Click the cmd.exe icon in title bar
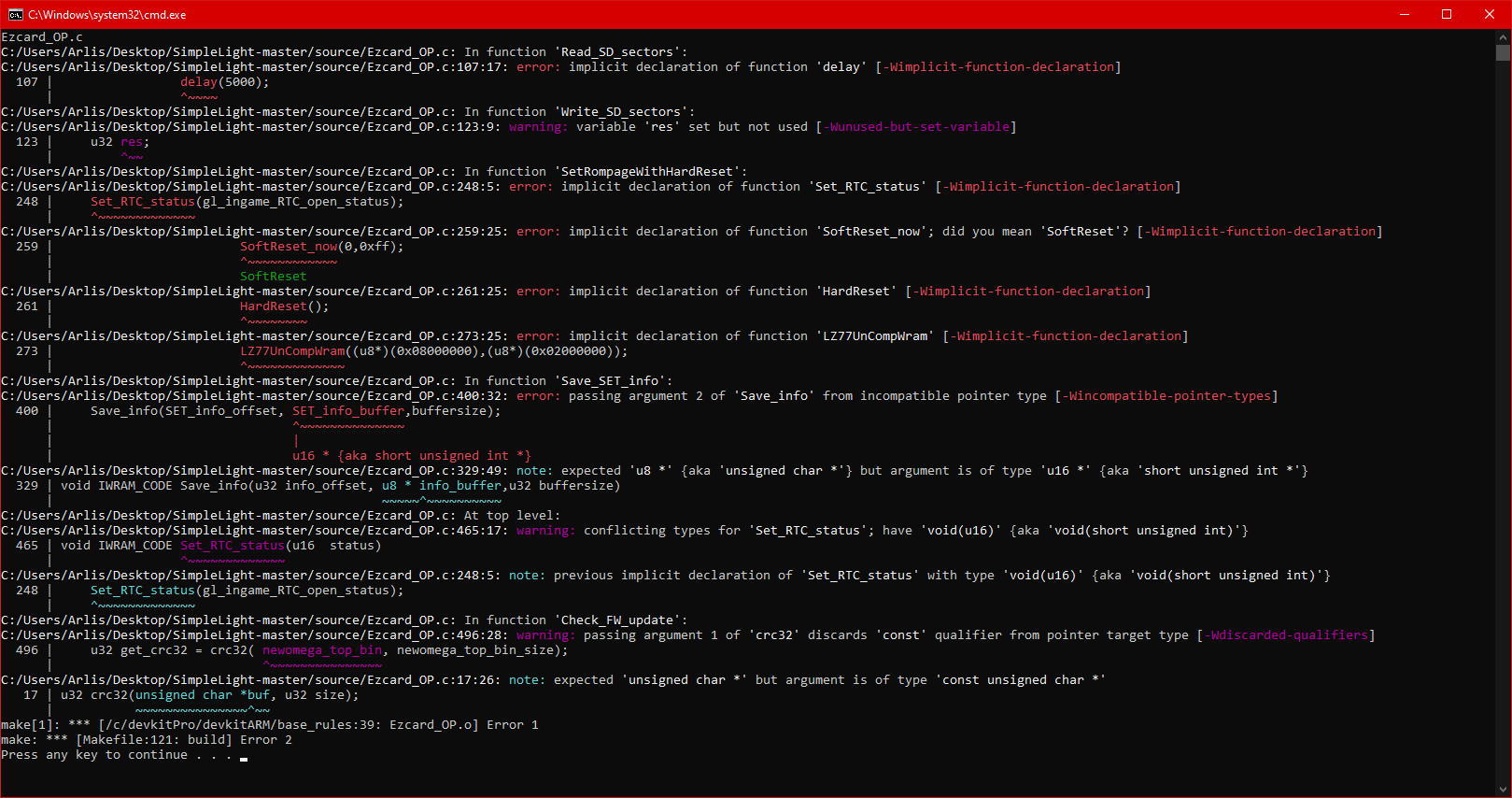 pos(16,14)
